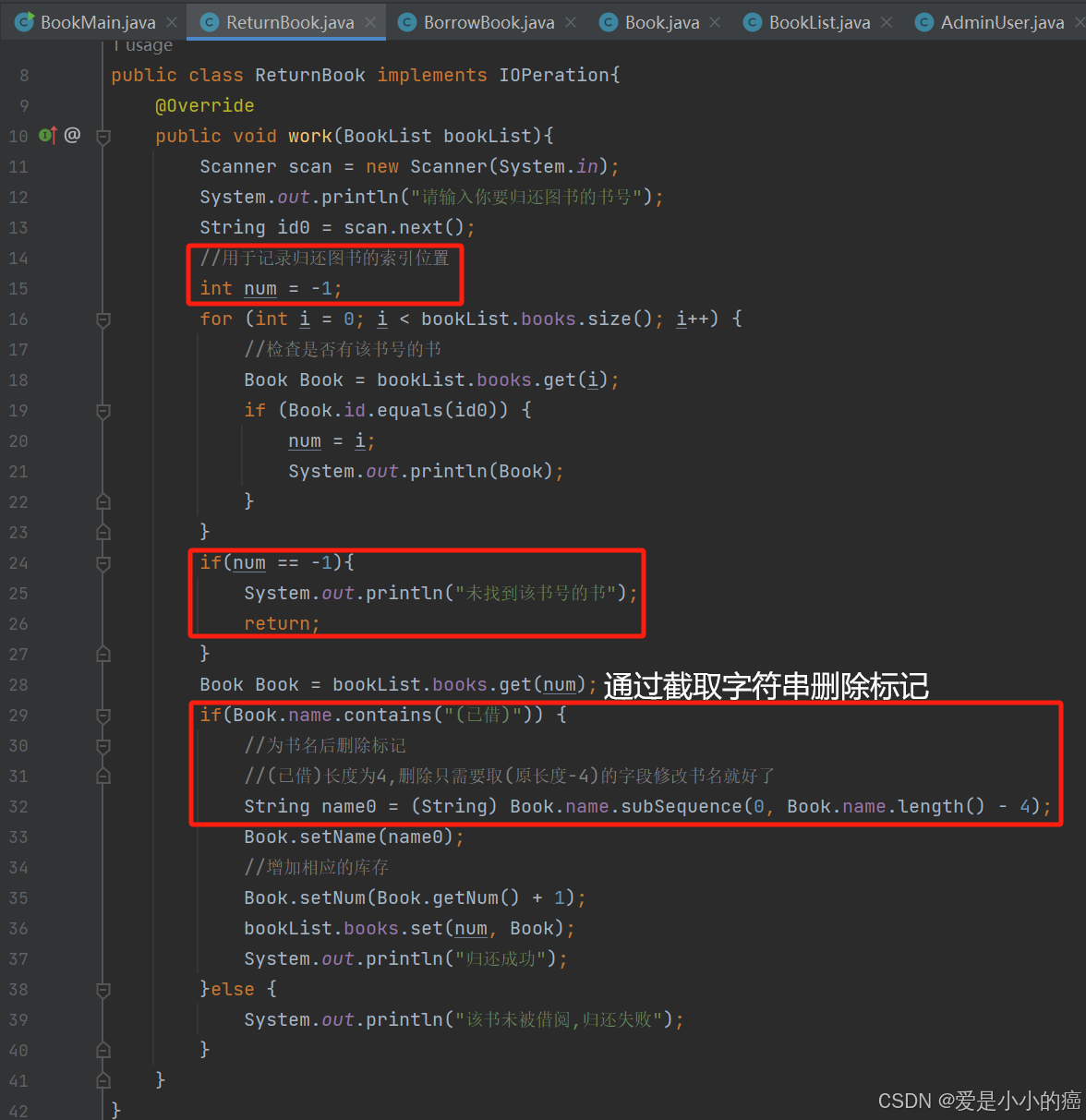Click the '请输入你要归还图书的书号' string literal
This screenshot has height=1120, width=1086.
click(527, 198)
